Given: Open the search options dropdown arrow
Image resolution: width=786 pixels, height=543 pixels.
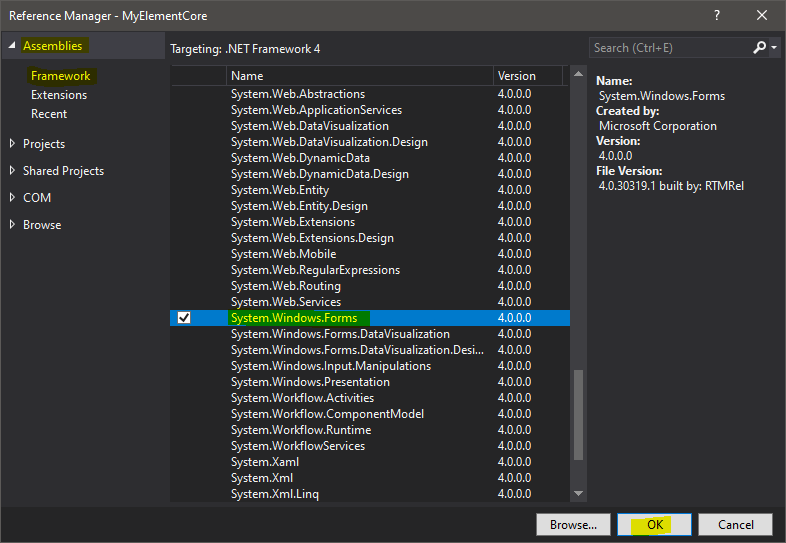Looking at the screenshot, I should (x=774, y=48).
